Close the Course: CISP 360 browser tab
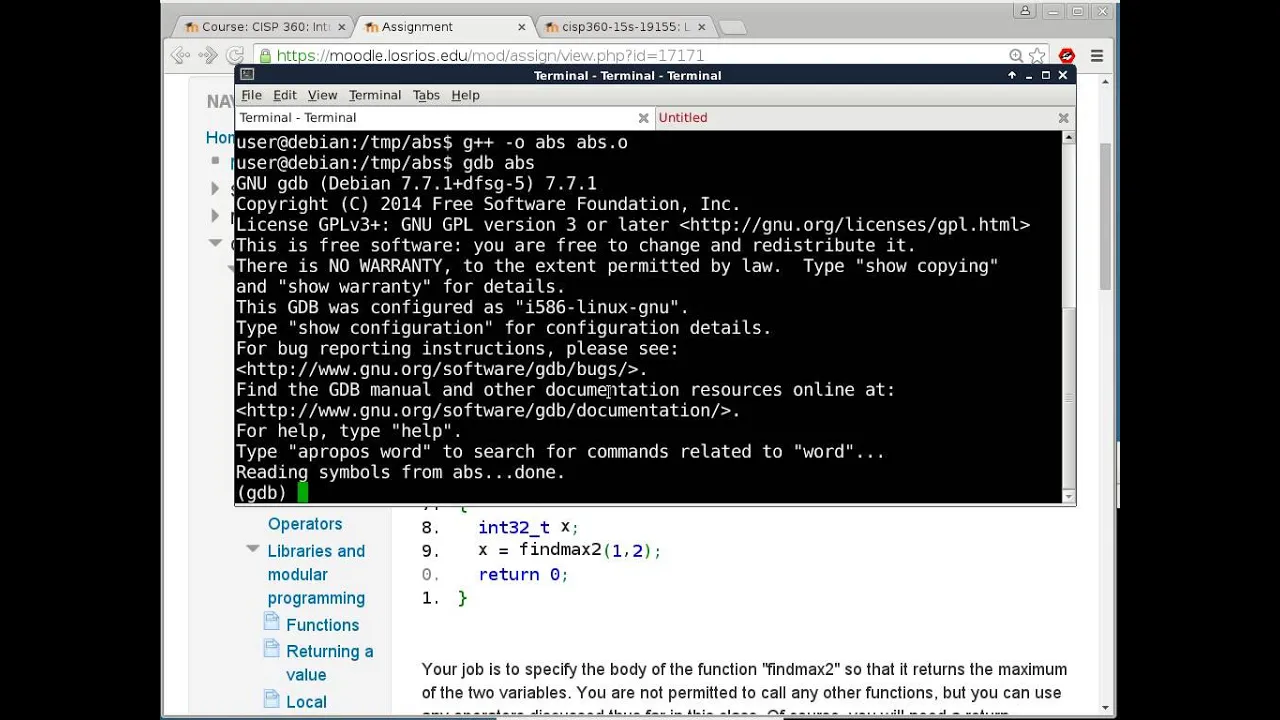Screen dimensions: 1280x720 [x=342, y=27]
